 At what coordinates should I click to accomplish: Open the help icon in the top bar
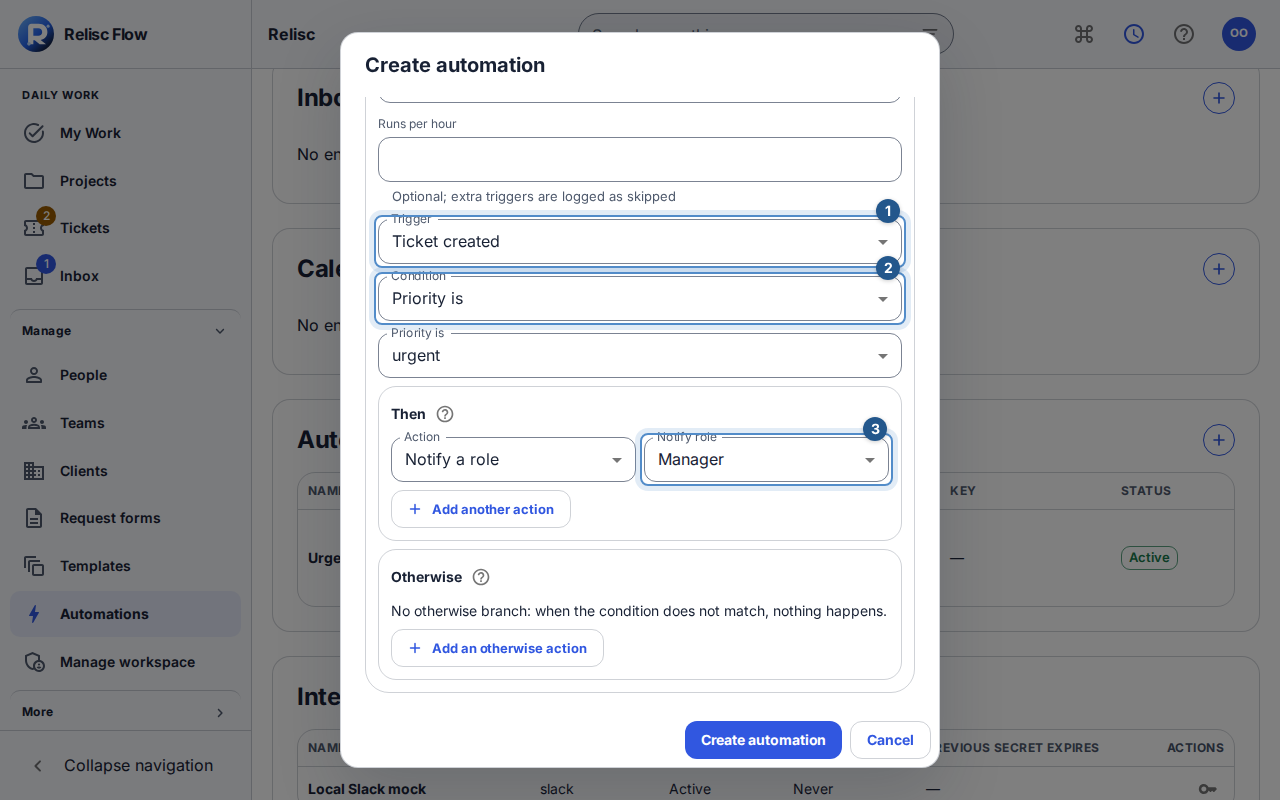(x=1184, y=34)
